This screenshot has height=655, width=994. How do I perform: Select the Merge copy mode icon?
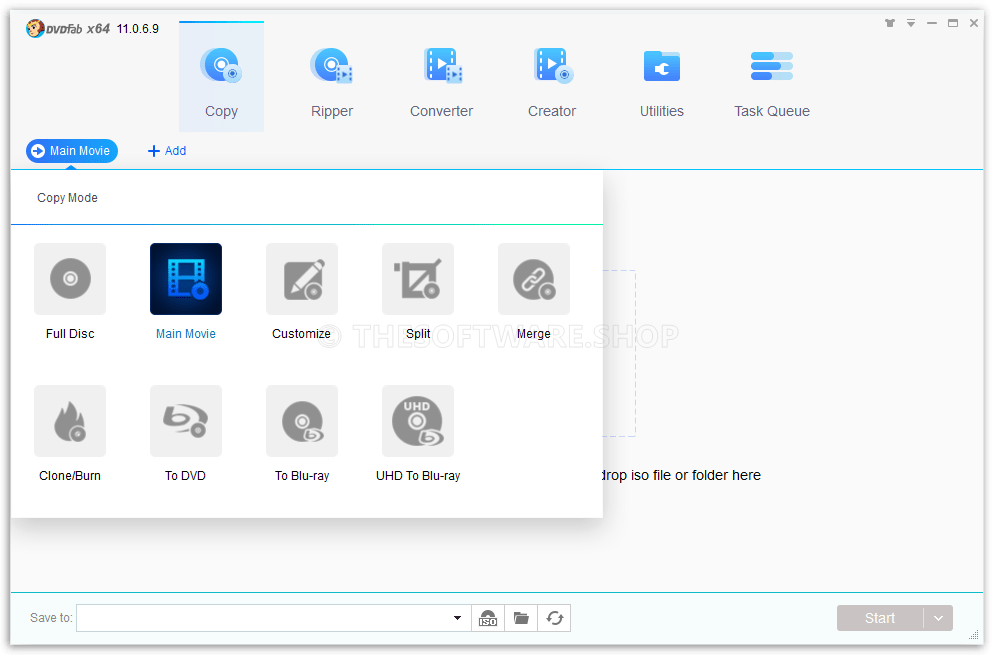[534, 279]
